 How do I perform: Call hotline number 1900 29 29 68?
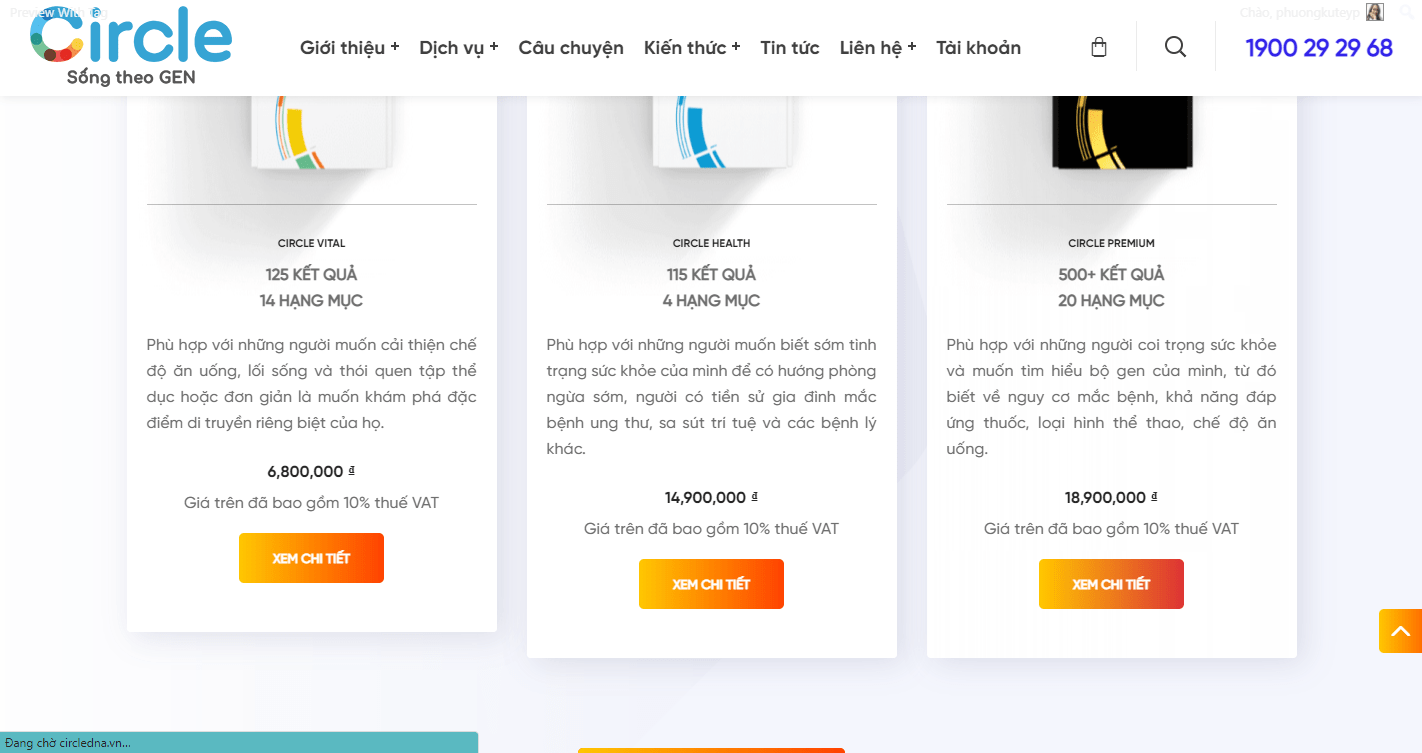tap(1319, 47)
